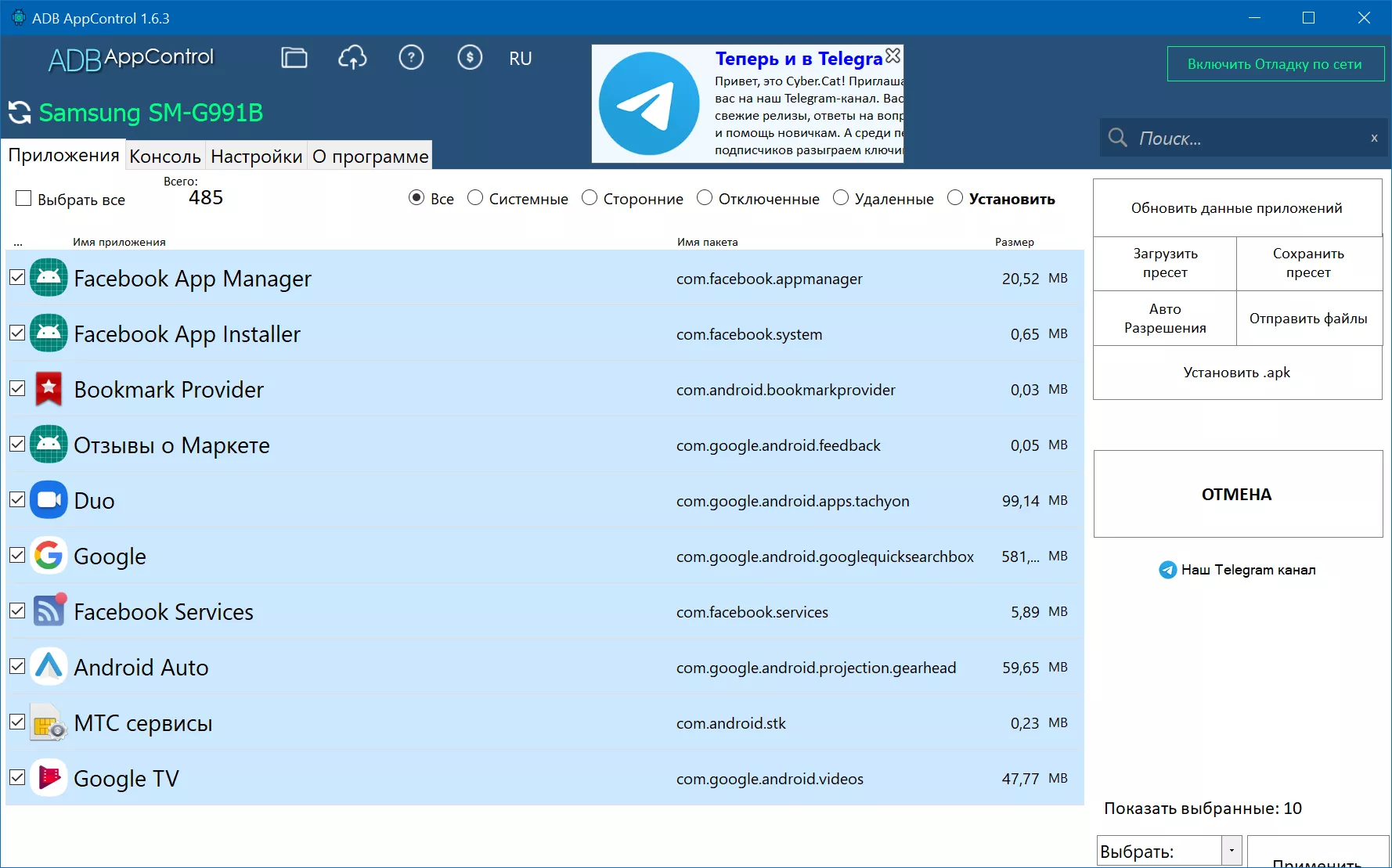Focus the Поиск search field
This screenshot has width=1392, height=868.
click(x=1245, y=139)
